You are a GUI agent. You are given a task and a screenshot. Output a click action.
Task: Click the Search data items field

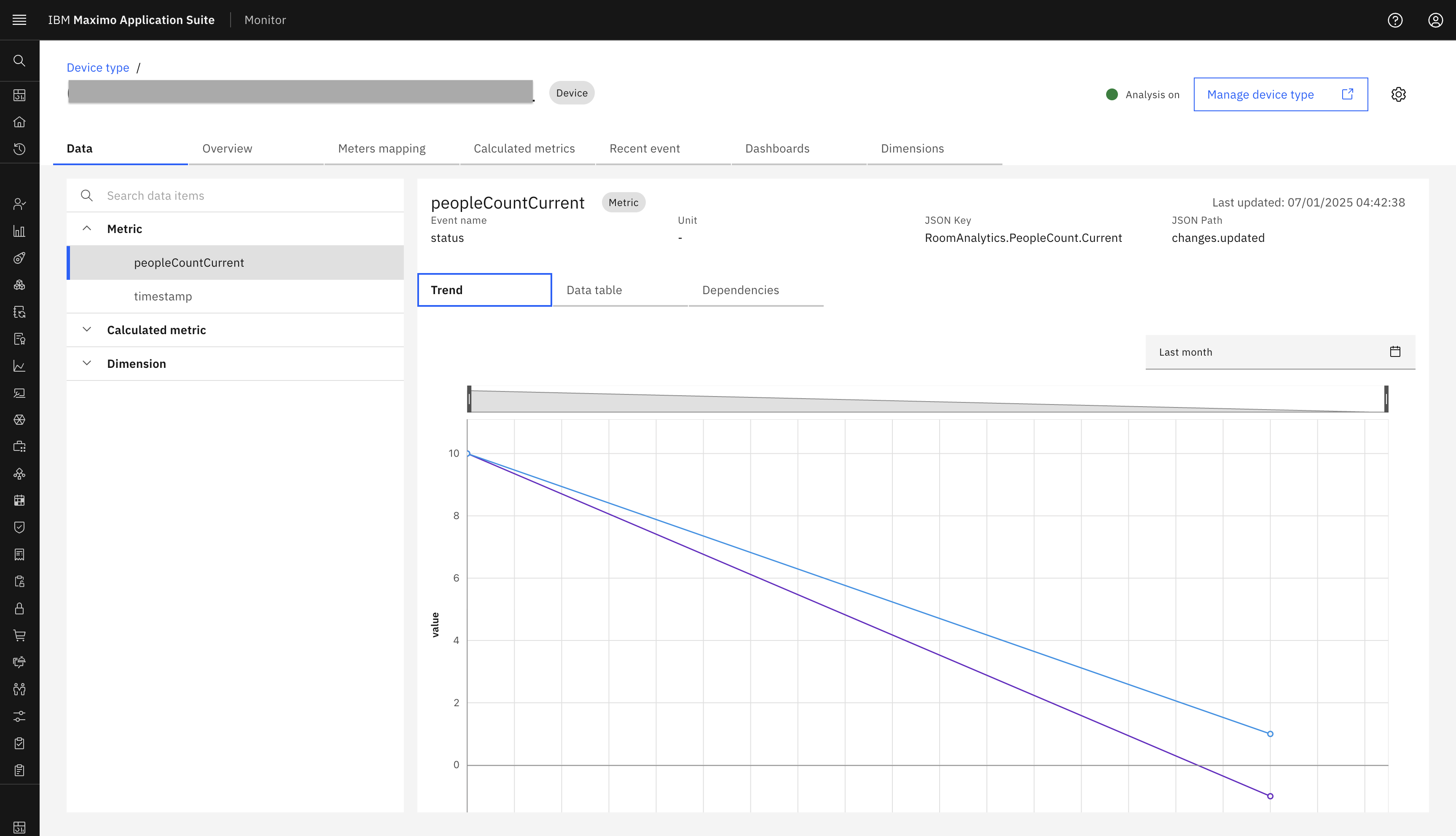236,196
